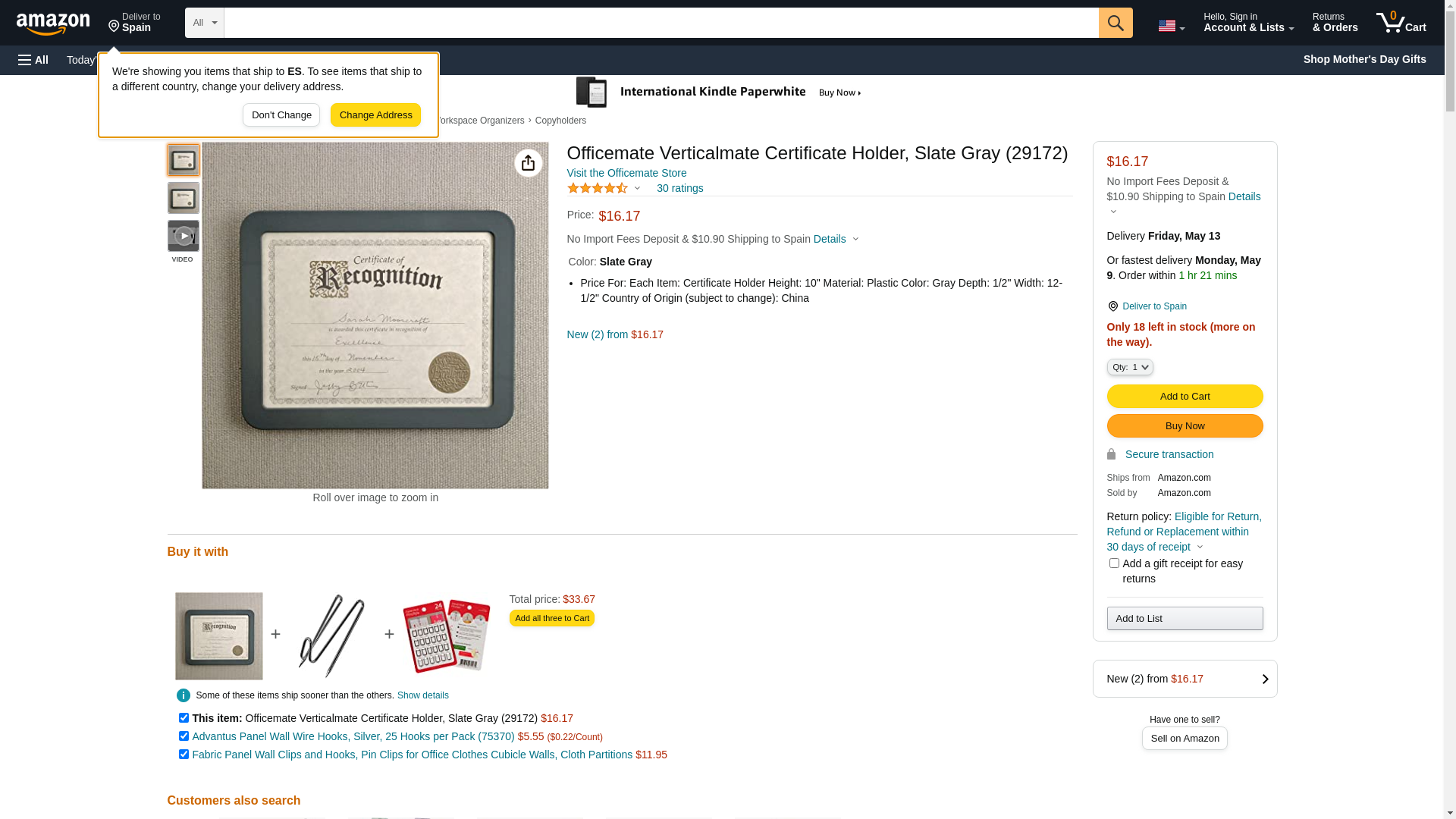Uncheck Fabric Panel Wall Clips checkbox
This screenshot has width=1456, height=819.
click(x=184, y=755)
